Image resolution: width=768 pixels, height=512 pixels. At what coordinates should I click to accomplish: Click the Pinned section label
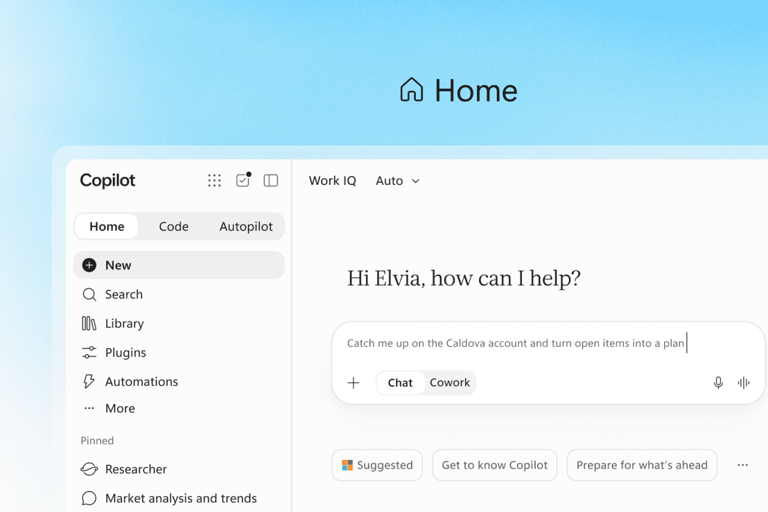(x=97, y=440)
